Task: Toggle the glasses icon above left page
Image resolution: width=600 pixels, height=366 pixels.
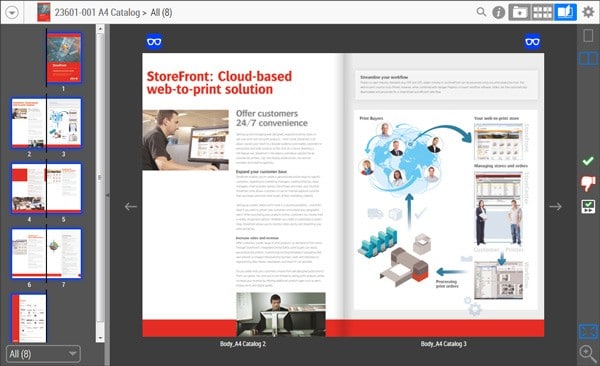Action: 154,41
